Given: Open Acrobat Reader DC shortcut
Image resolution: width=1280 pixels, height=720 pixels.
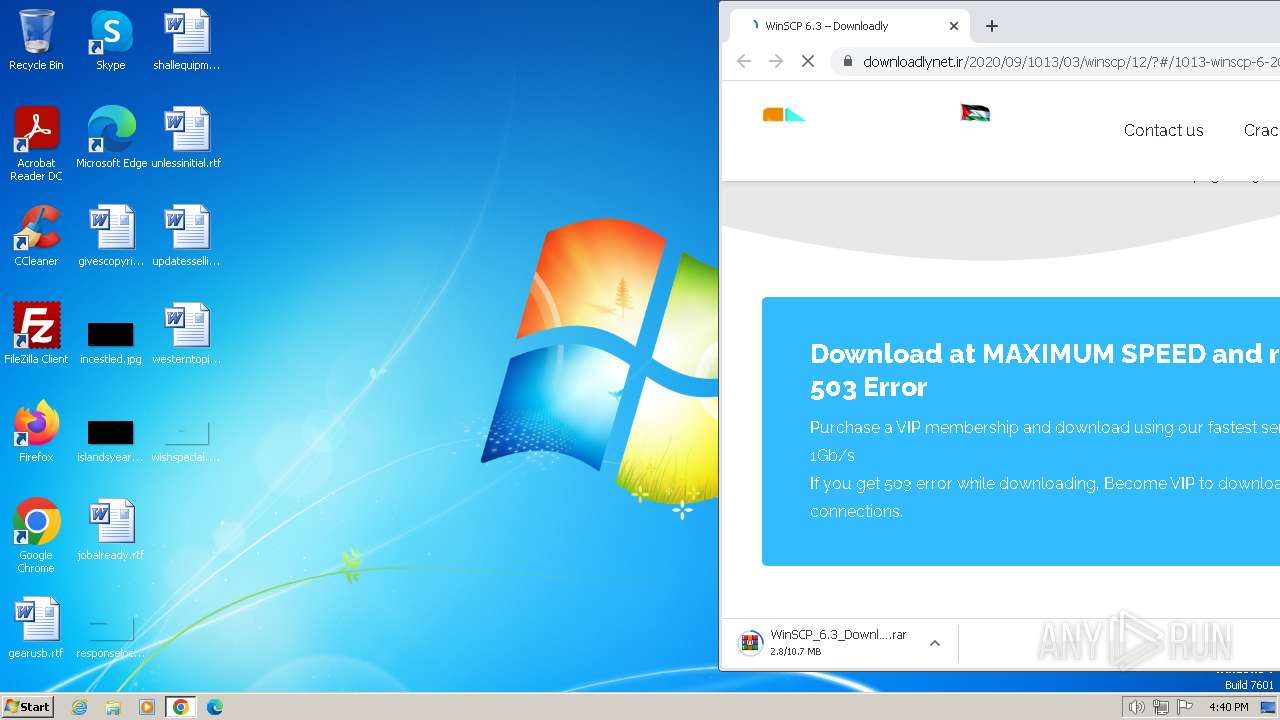Looking at the screenshot, I should [x=36, y=144].
